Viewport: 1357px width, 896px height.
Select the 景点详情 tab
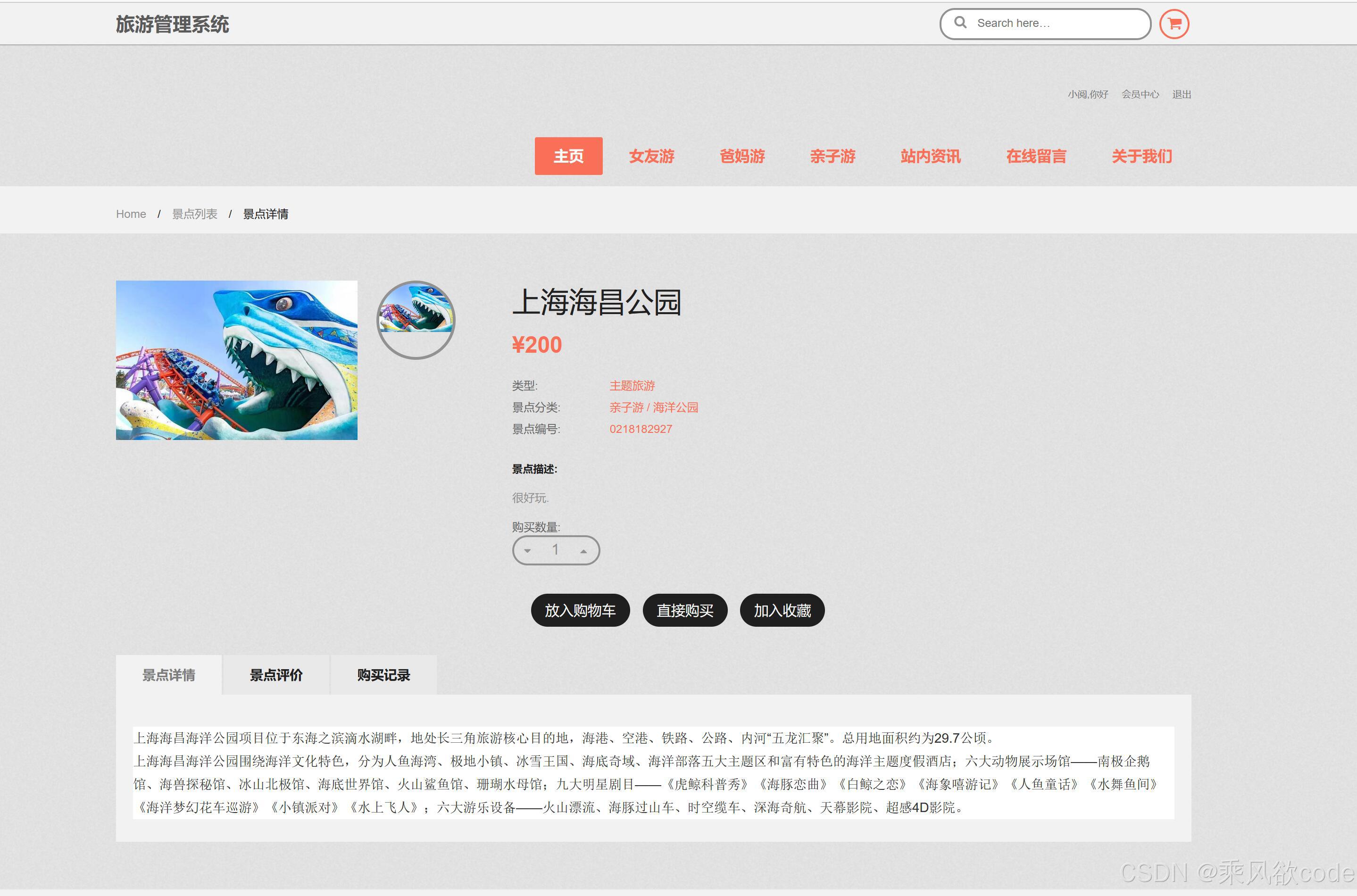pyautogui.click(x=169, y=675)
